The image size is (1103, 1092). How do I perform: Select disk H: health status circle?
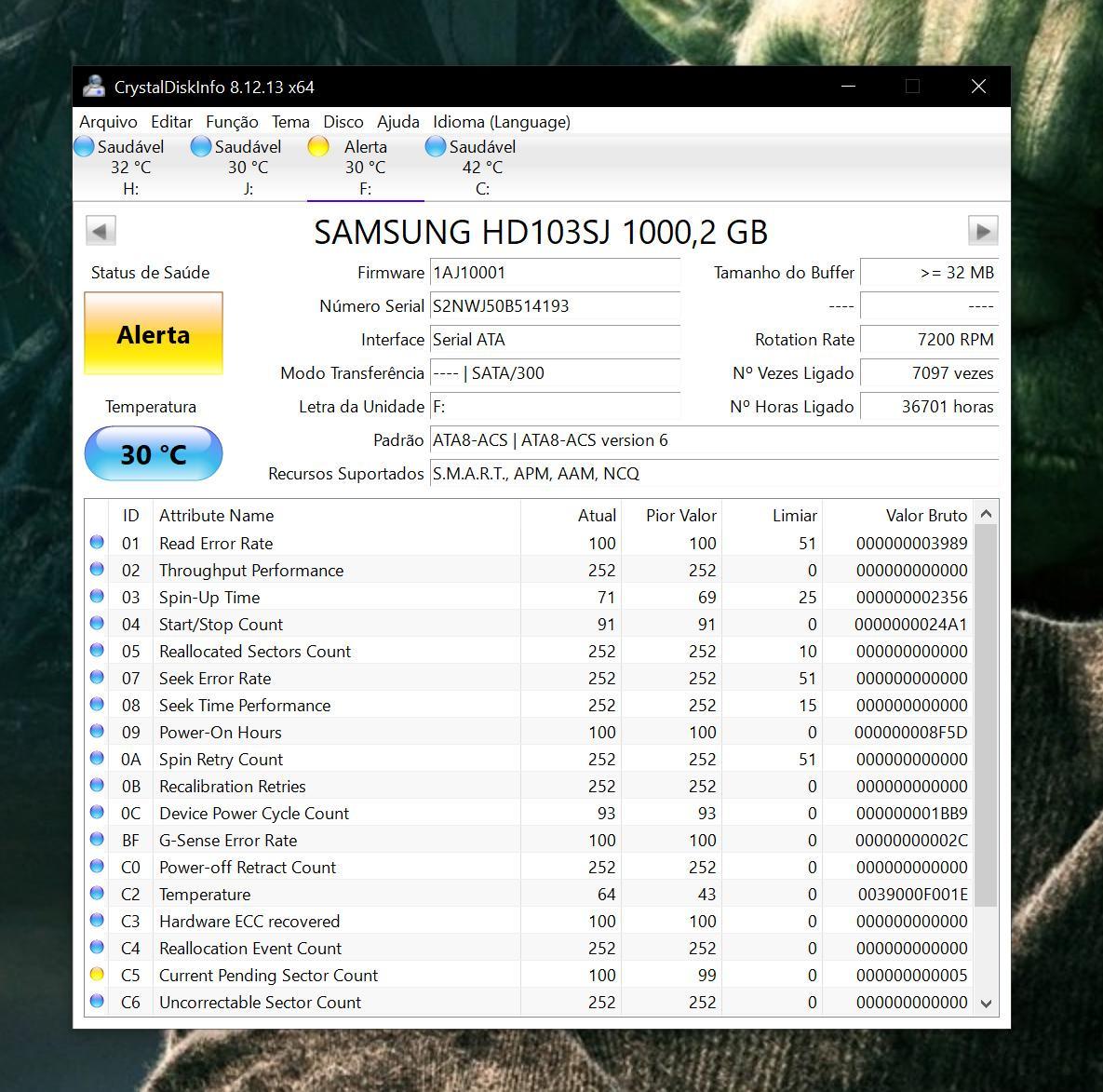point(84,146)
